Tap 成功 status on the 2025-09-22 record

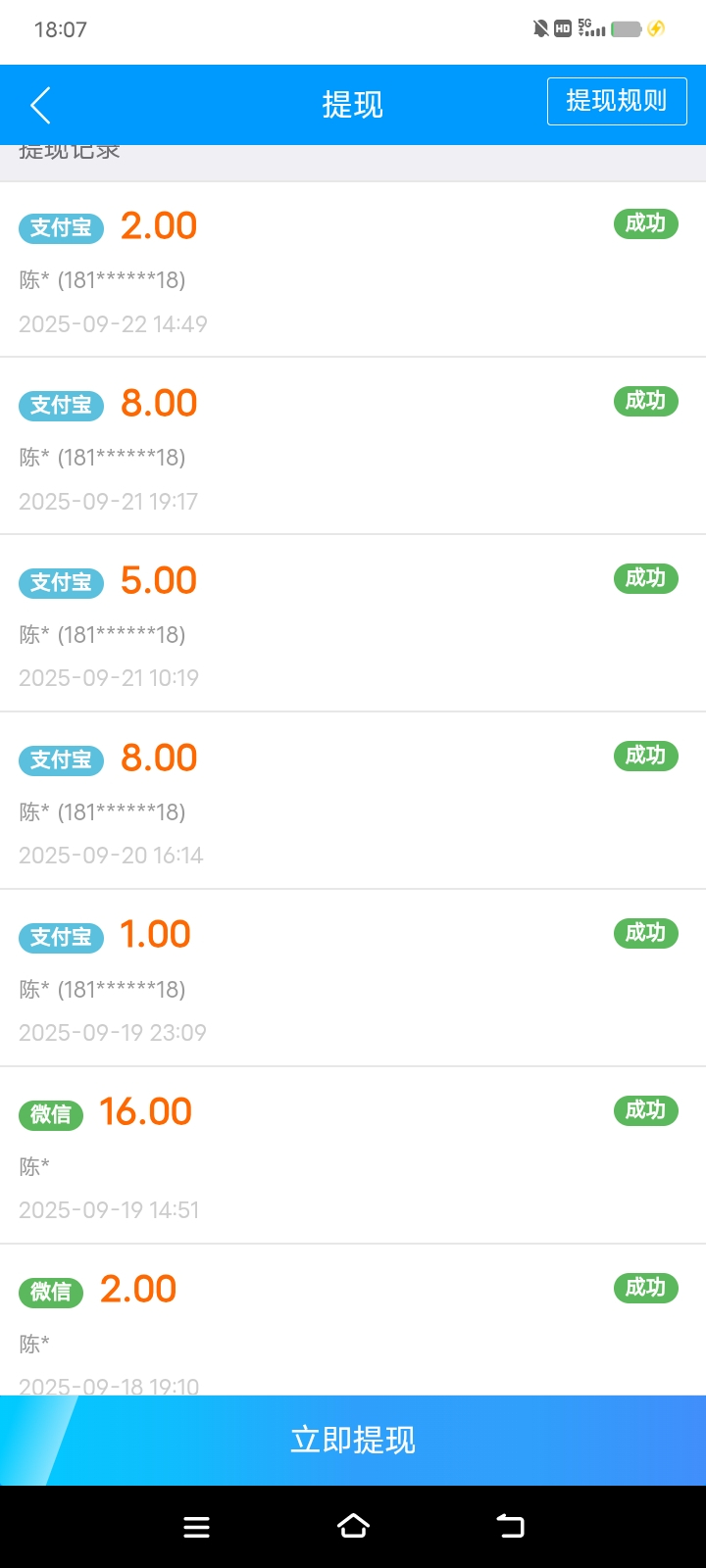point(645,223)
